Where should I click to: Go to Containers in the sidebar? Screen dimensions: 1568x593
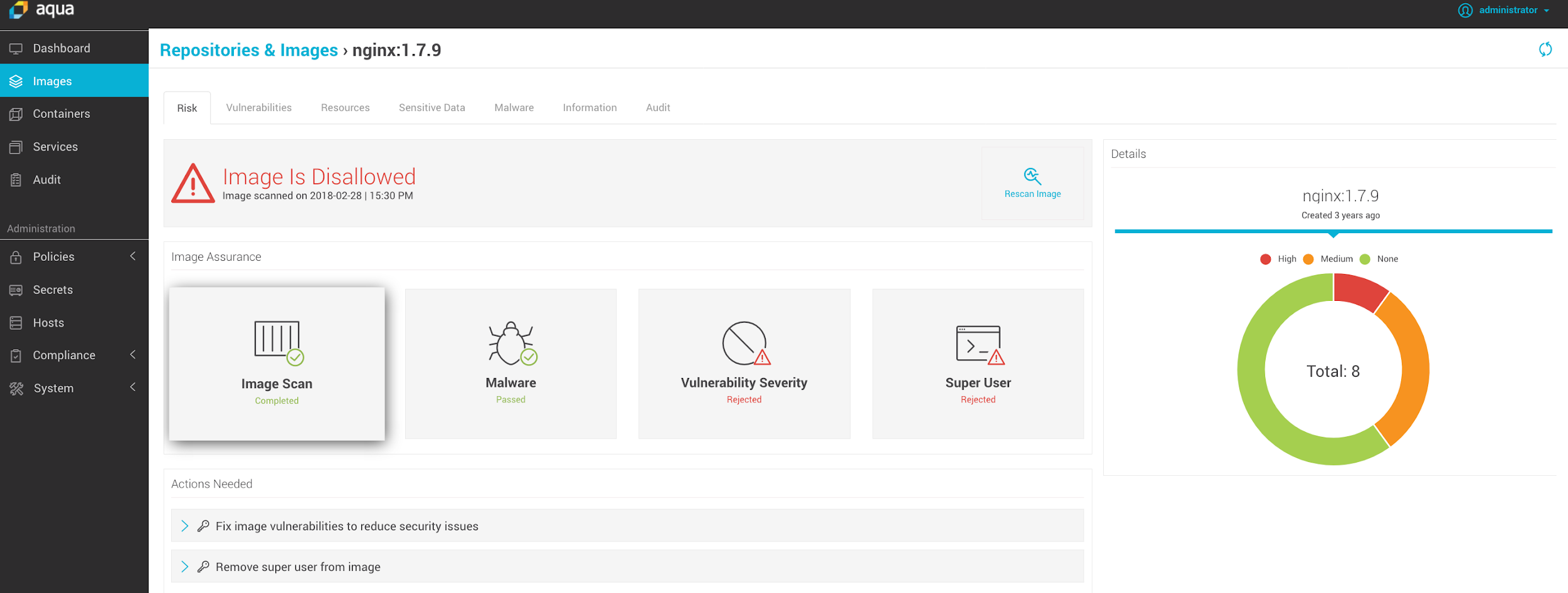click(x=74, y=114)
